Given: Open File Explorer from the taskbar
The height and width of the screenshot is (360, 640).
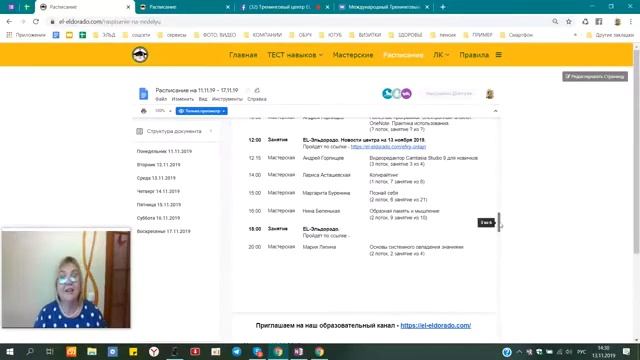Looking at the screenshot, I should pos(92,351).
